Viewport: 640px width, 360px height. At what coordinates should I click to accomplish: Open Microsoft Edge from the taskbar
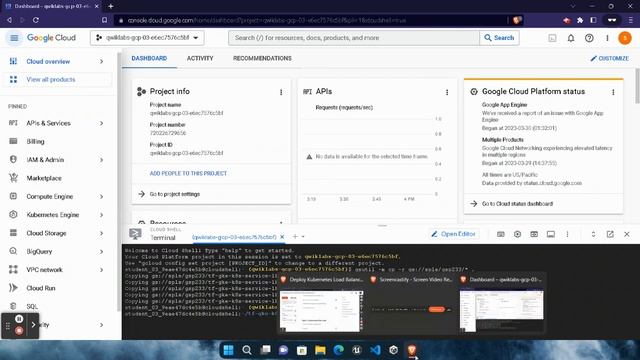(x=338, y=350)
